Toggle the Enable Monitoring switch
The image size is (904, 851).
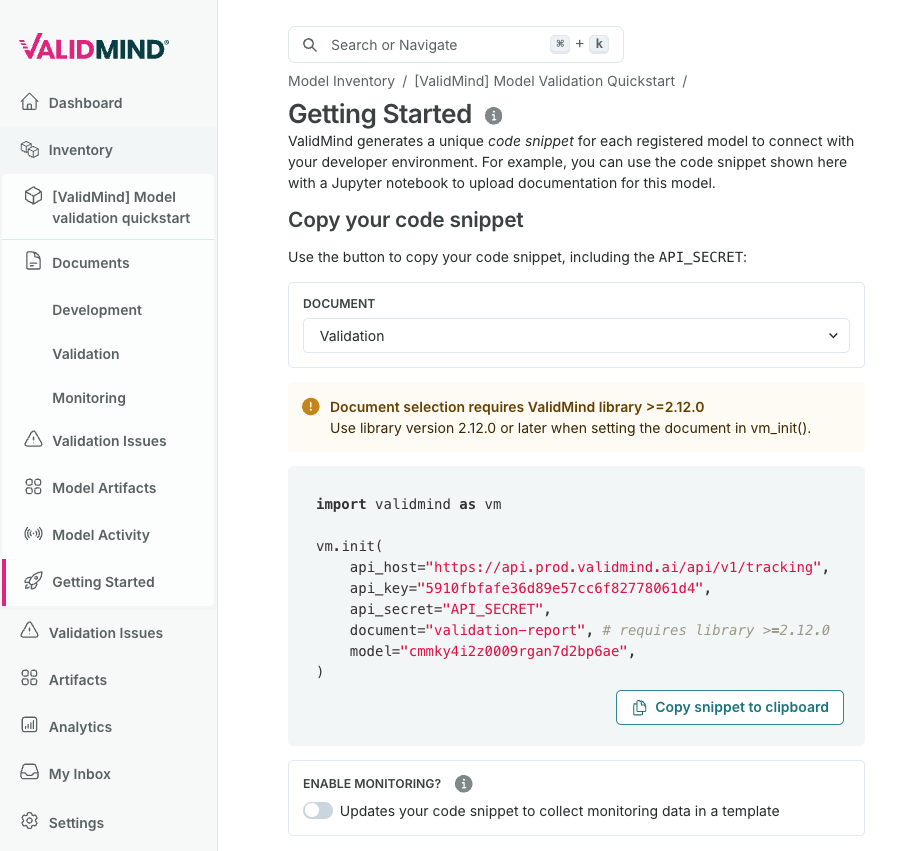click(318, 811)
